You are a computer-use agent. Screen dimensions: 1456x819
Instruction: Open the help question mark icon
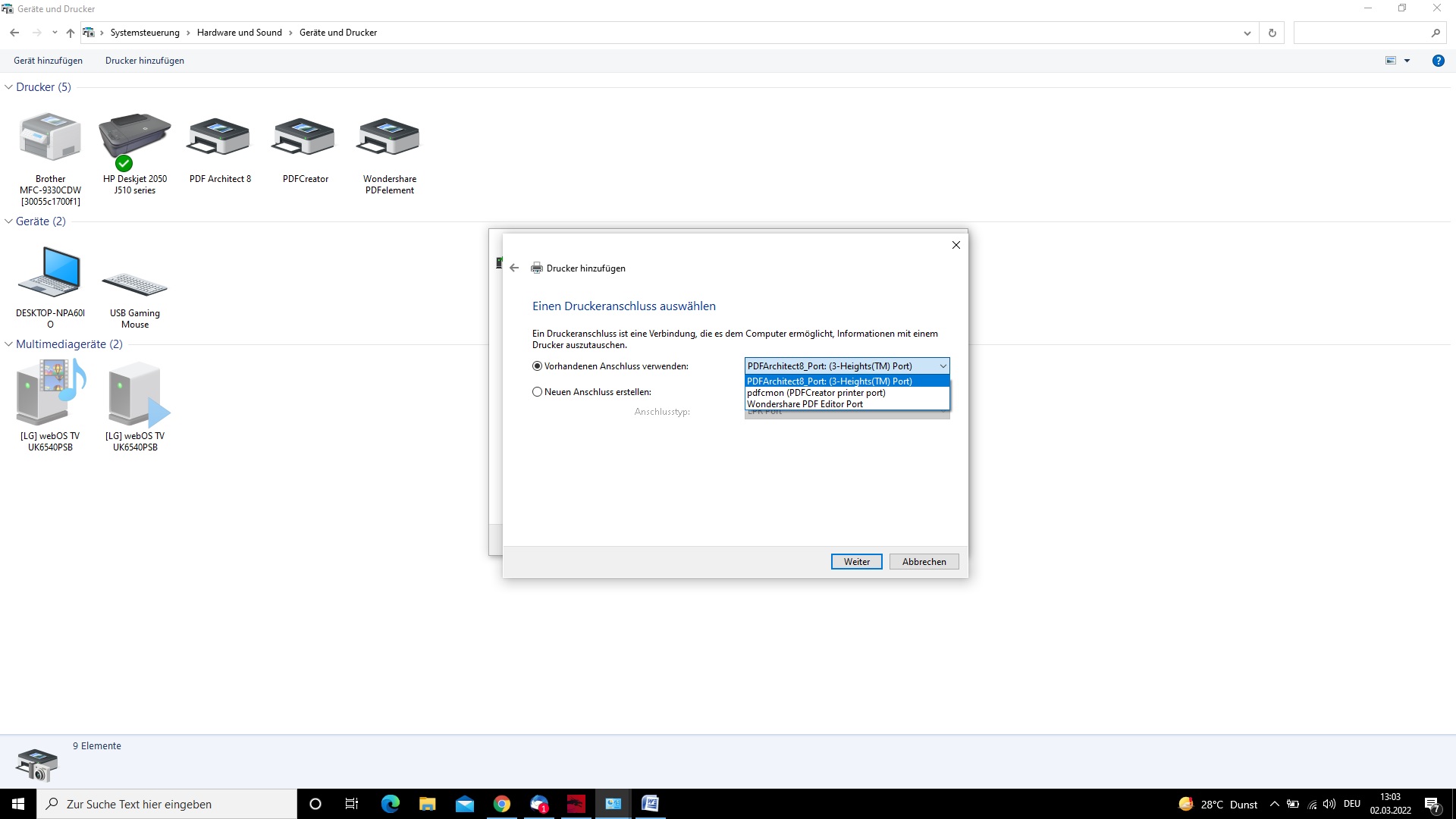tap(1438, 61)
